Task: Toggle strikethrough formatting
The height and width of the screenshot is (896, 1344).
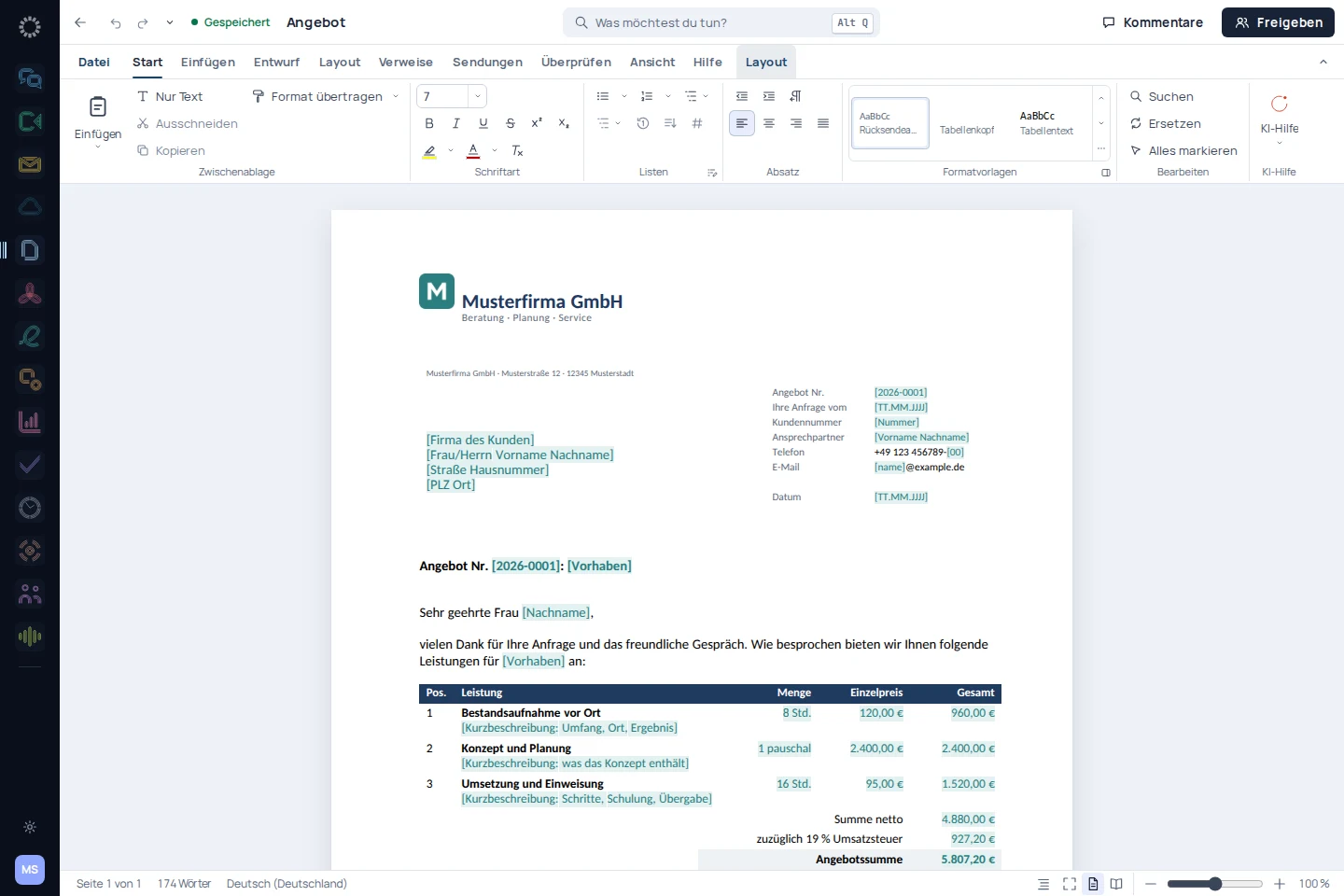Action: (x=511, y=123)
